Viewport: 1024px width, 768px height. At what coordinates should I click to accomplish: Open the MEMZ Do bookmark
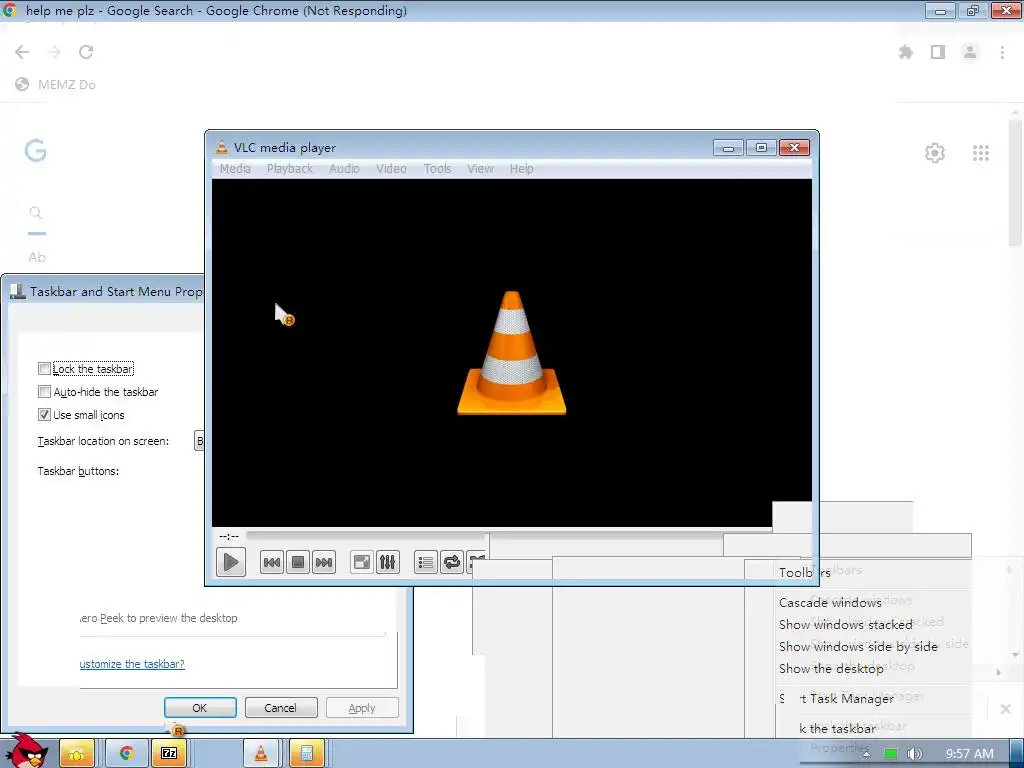pyautogui.click(x=56, y=84)
